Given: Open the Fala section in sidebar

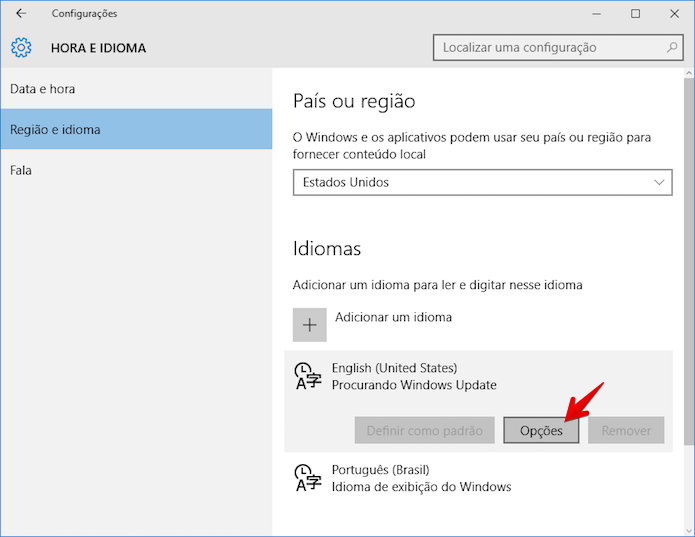Looking at the screenshot, I should click(x=136, y=170).
